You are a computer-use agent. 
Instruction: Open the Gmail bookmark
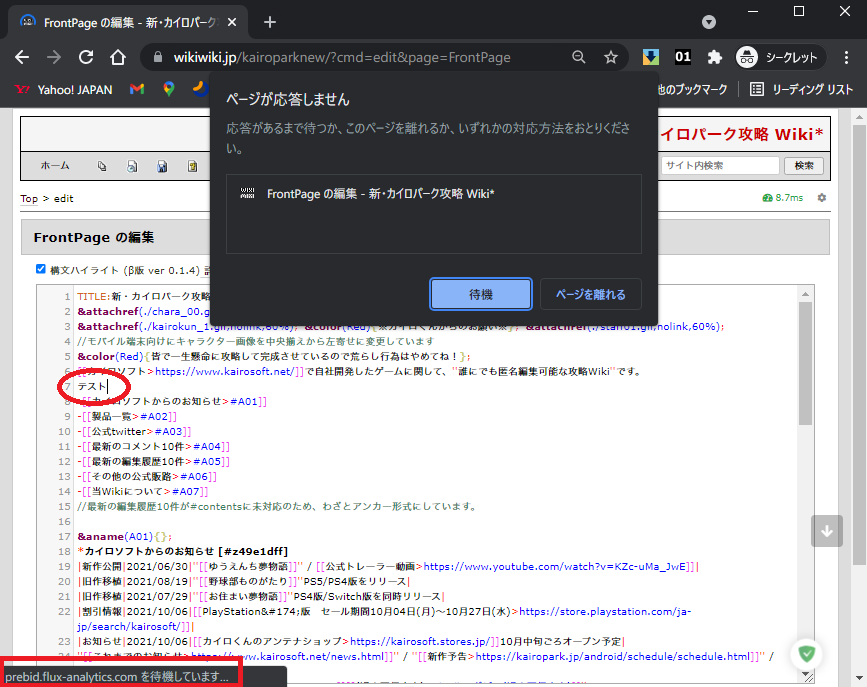point(137,89)
